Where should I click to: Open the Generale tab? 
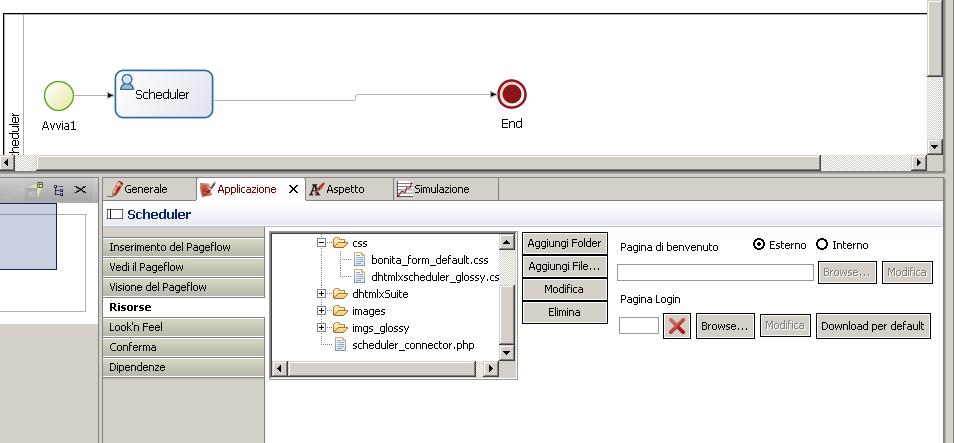pyautogui.click(x=150, y=189)
